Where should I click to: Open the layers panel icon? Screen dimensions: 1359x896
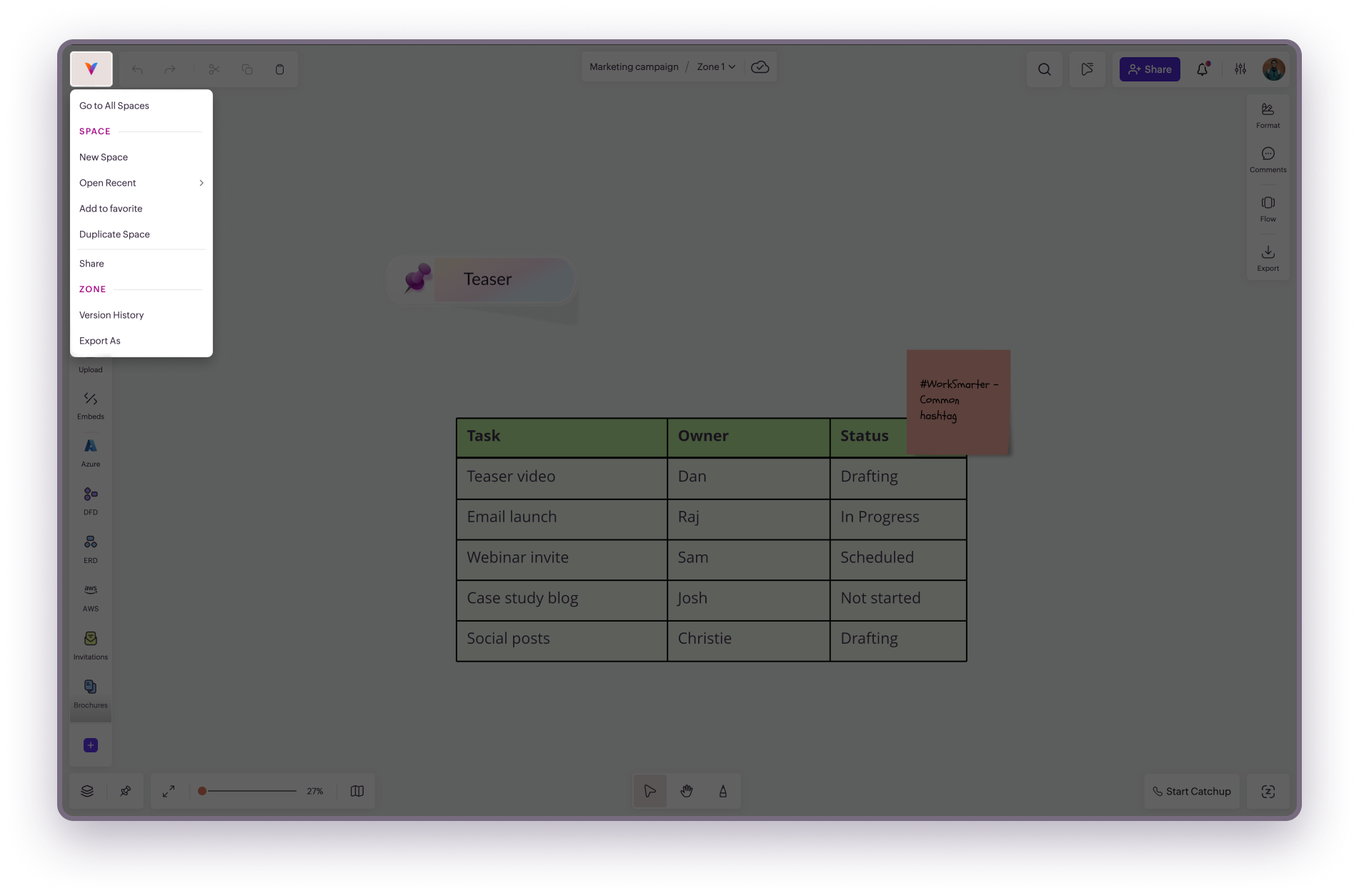click(87, 791)
